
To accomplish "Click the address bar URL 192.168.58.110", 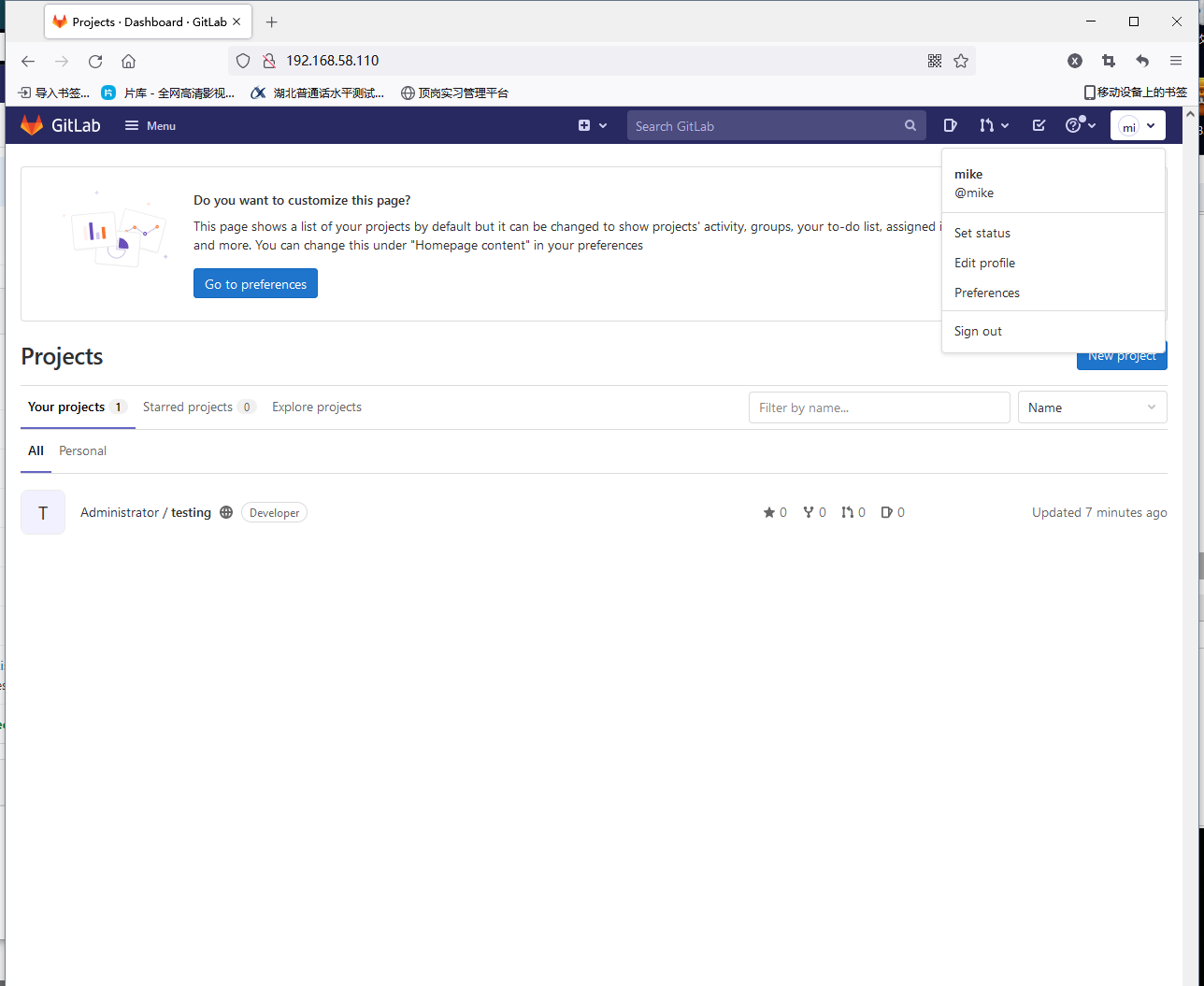I will tap(332, 61).
